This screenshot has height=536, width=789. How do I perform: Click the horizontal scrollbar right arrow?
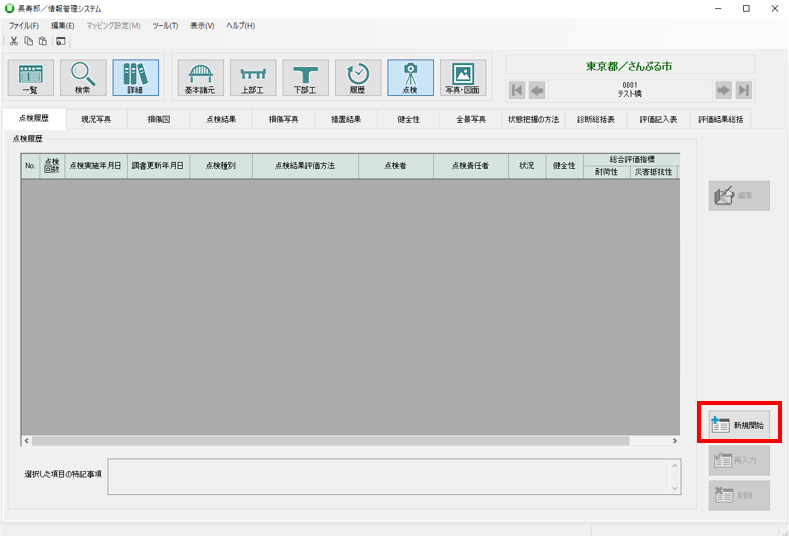(675, 440)
